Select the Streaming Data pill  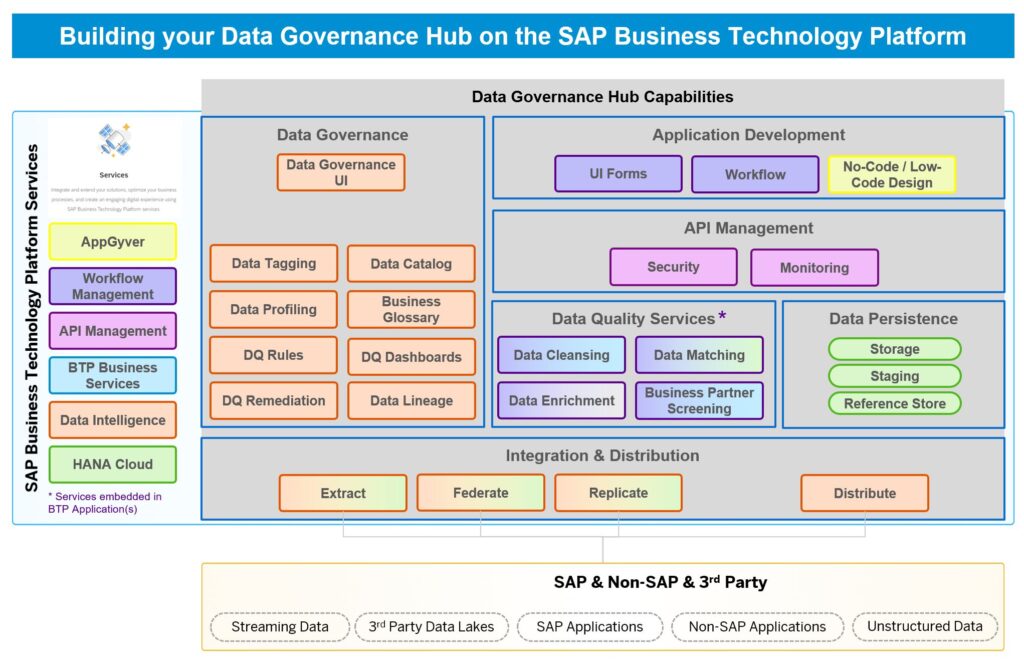[x=280, y=627]
